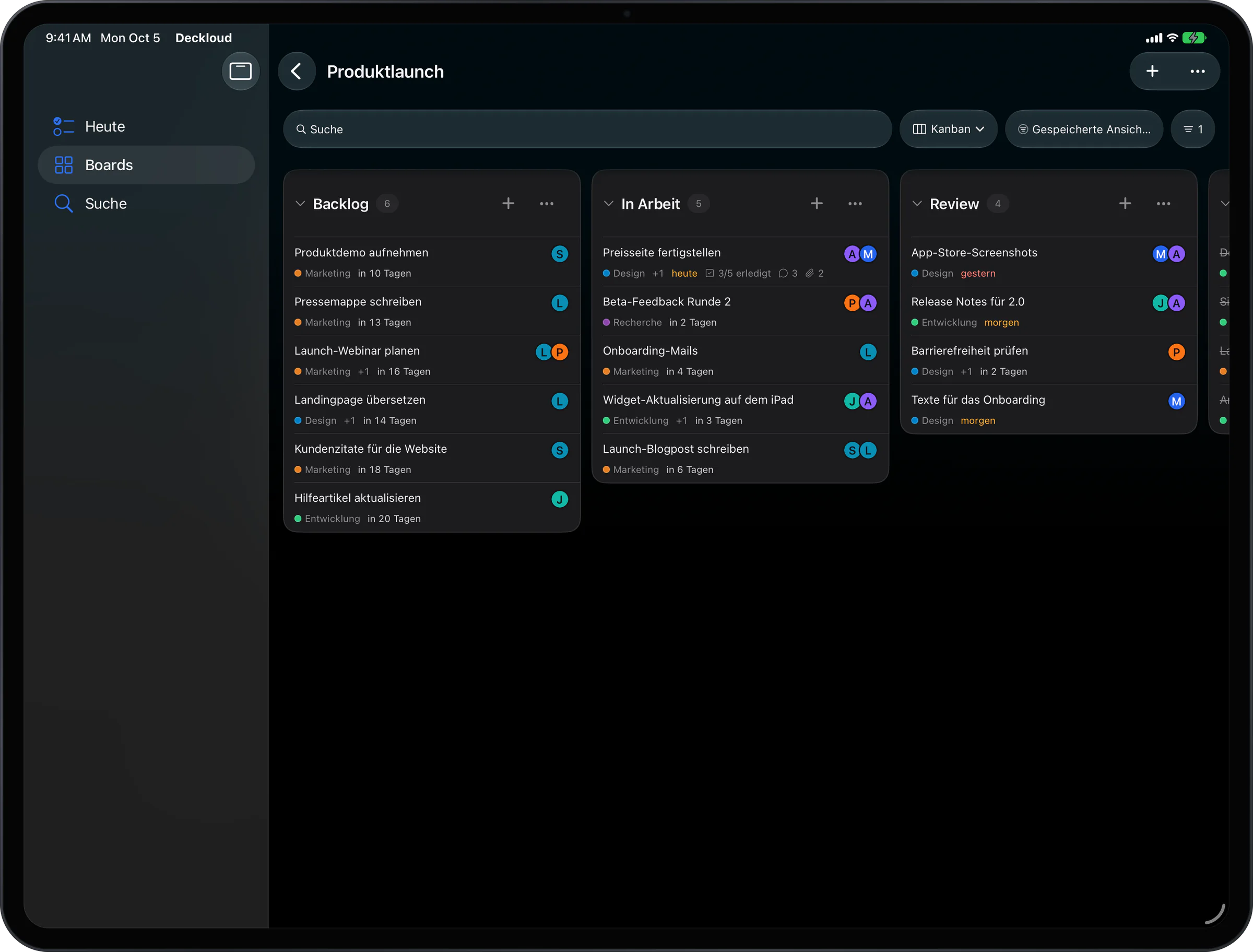This screenshot has width=1253, height=952.
Task: Open comments on Preisseite fertigstellen card
Action: pos(788,273)
